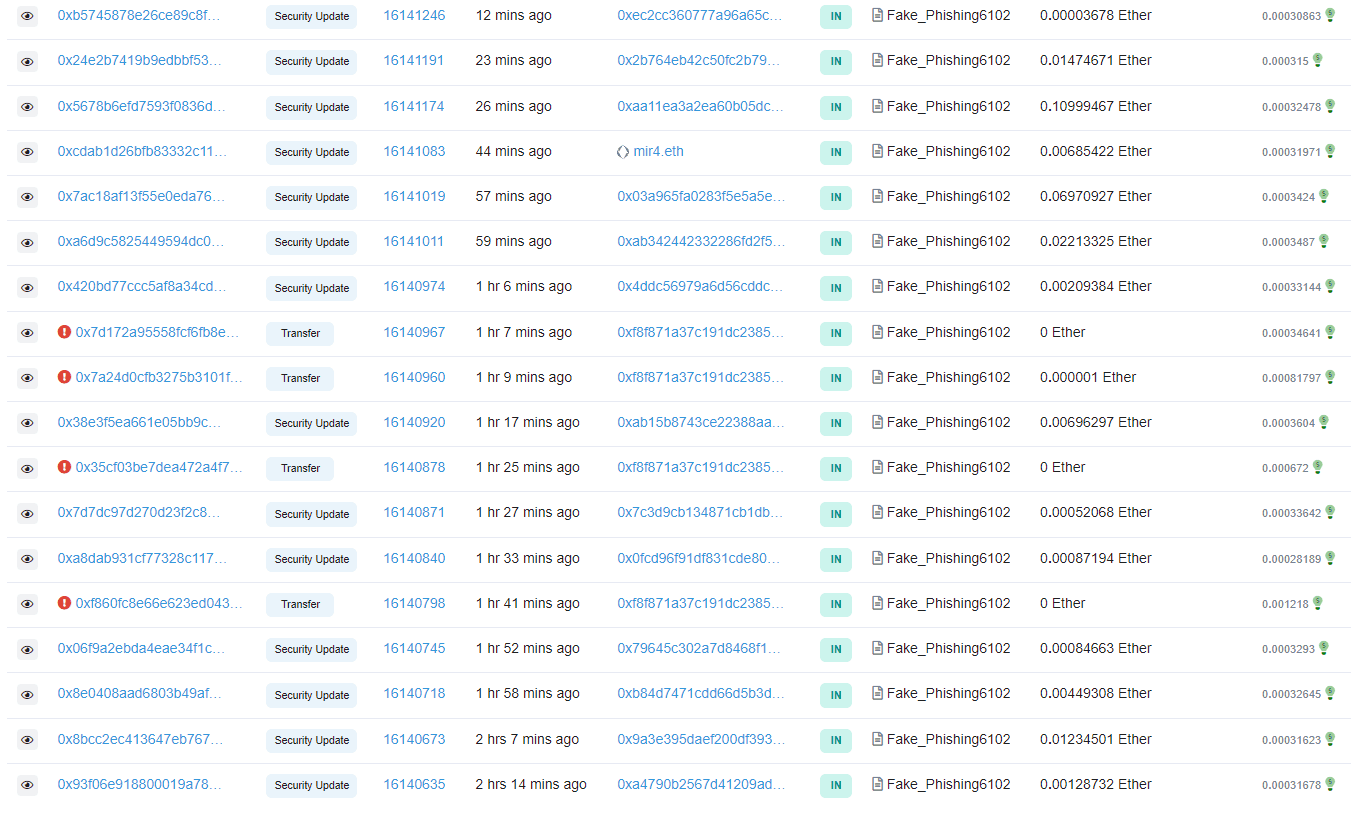Open sender address 0xa4790b2567d41209ad

click(701, 784)
